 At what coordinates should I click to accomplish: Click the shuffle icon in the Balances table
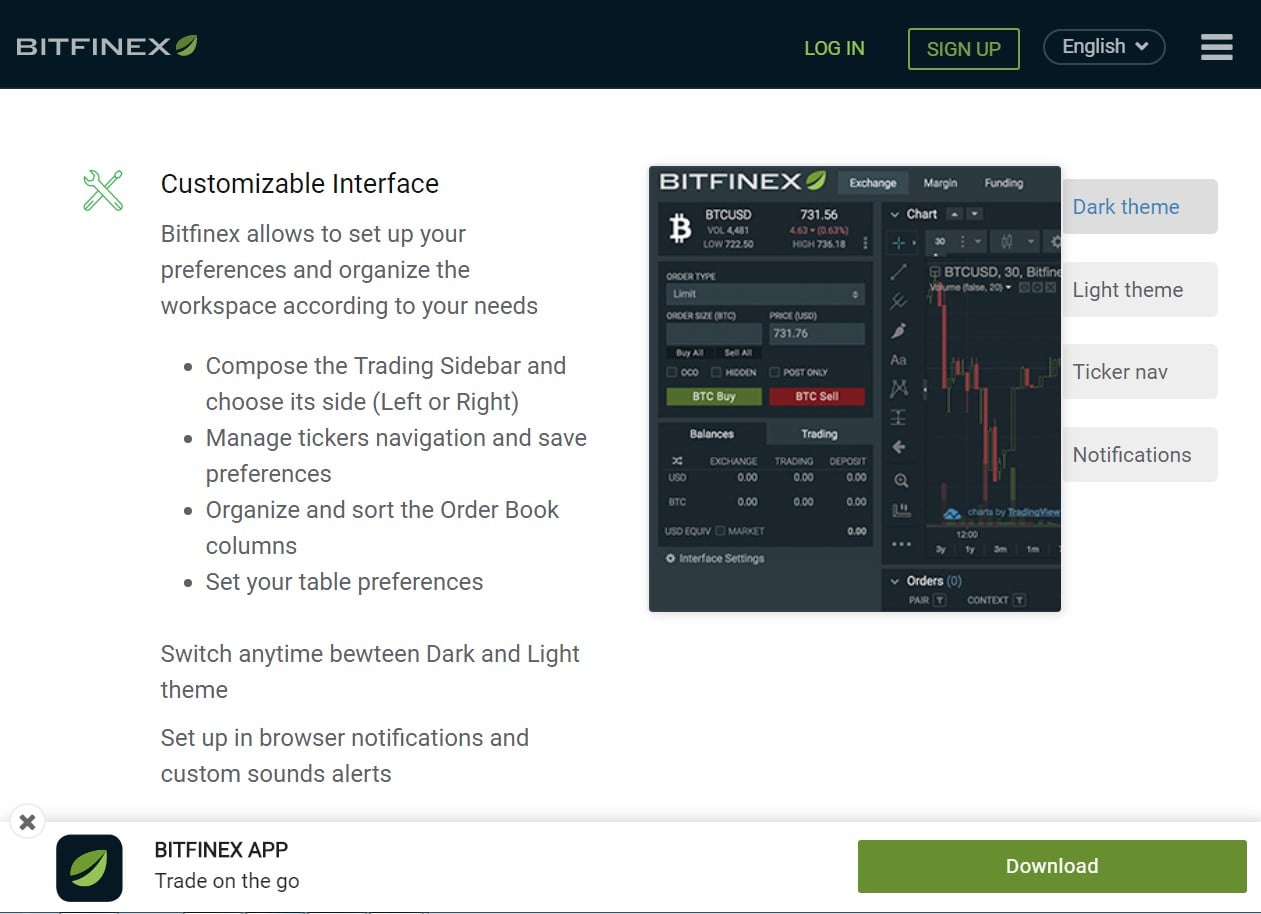[x=677, y=461]
